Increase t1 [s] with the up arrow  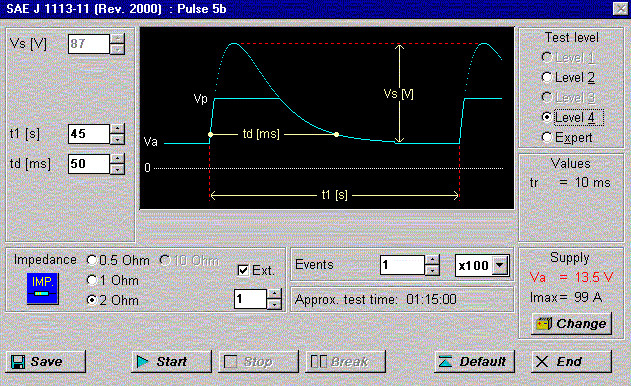tap(117, 129)
